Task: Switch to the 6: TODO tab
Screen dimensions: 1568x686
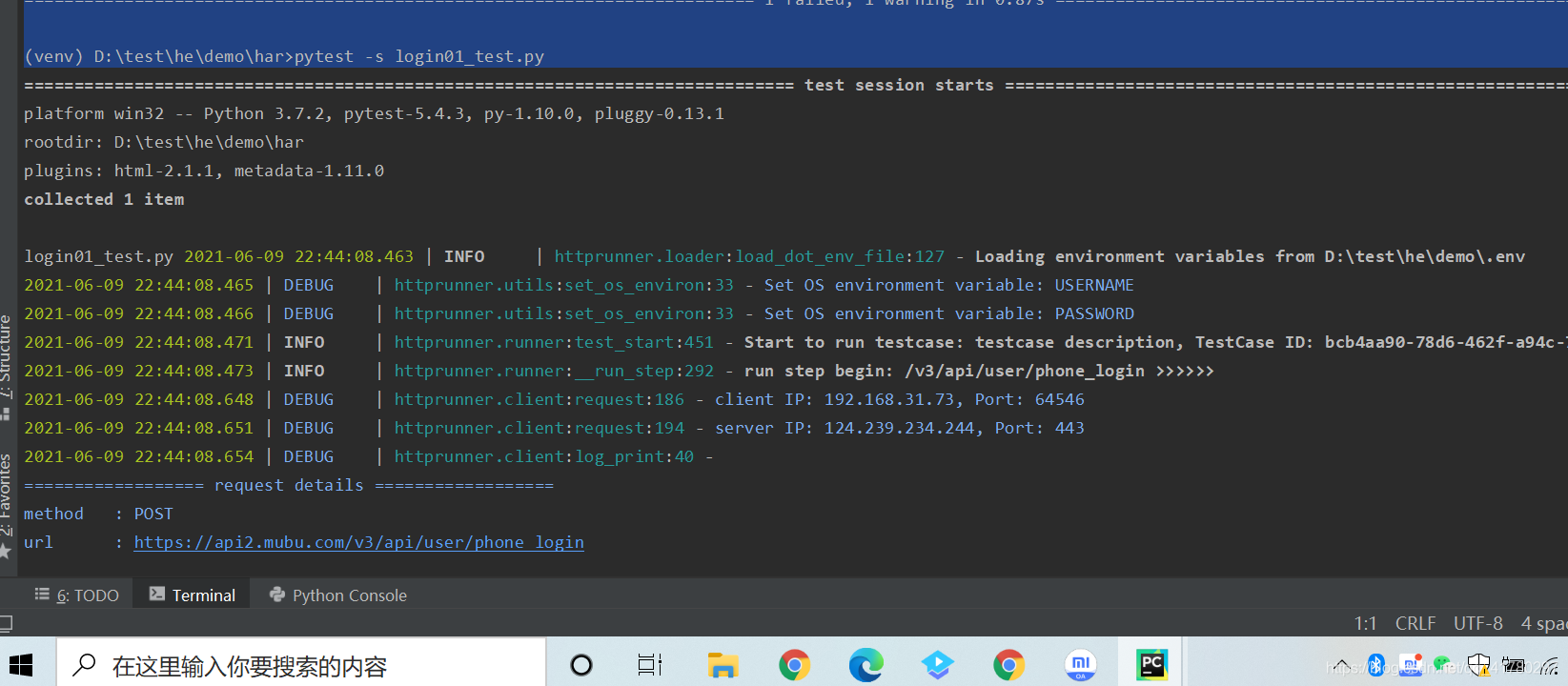Action: click(76, 595)
